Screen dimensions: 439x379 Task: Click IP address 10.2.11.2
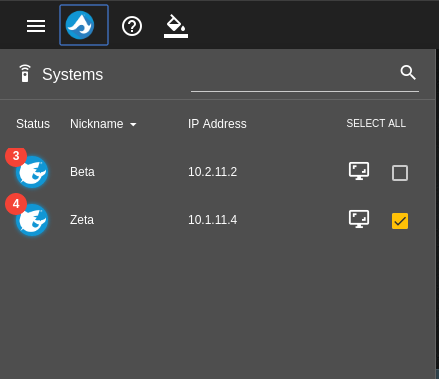213,172
